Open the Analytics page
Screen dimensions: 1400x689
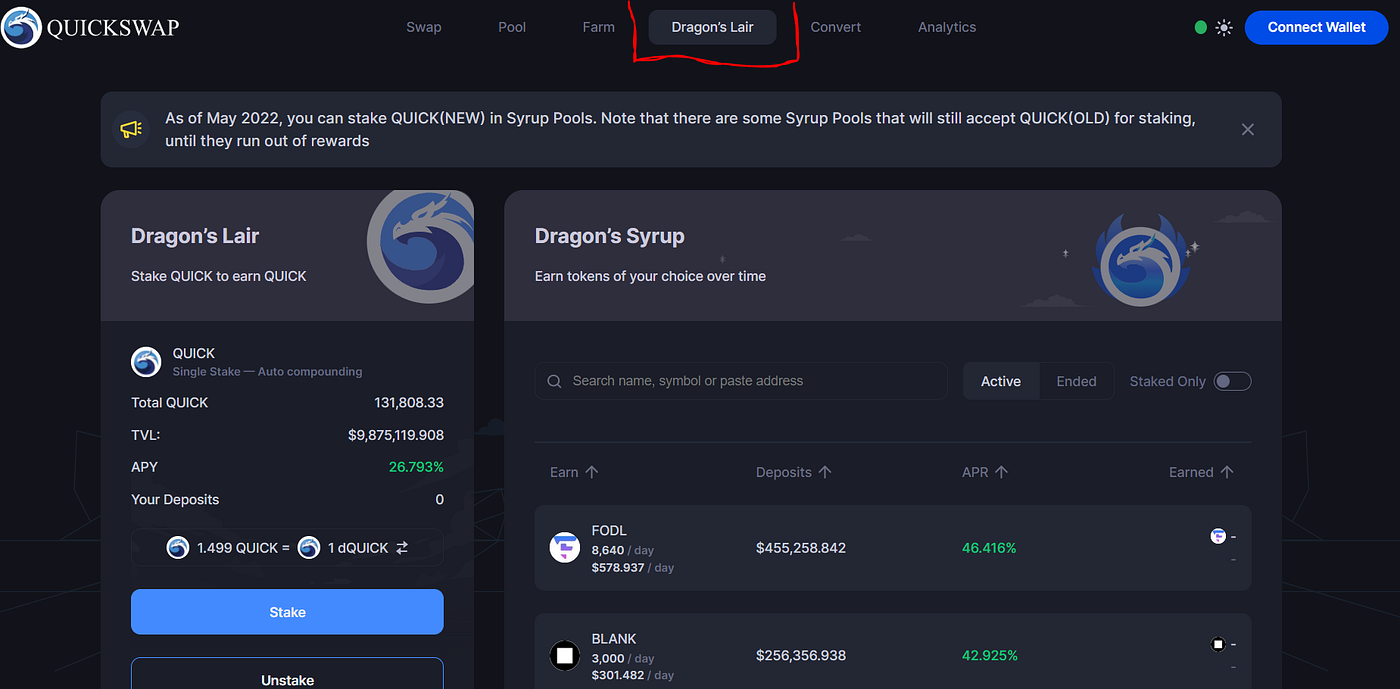pyautogui.click(x=947, y=27)
